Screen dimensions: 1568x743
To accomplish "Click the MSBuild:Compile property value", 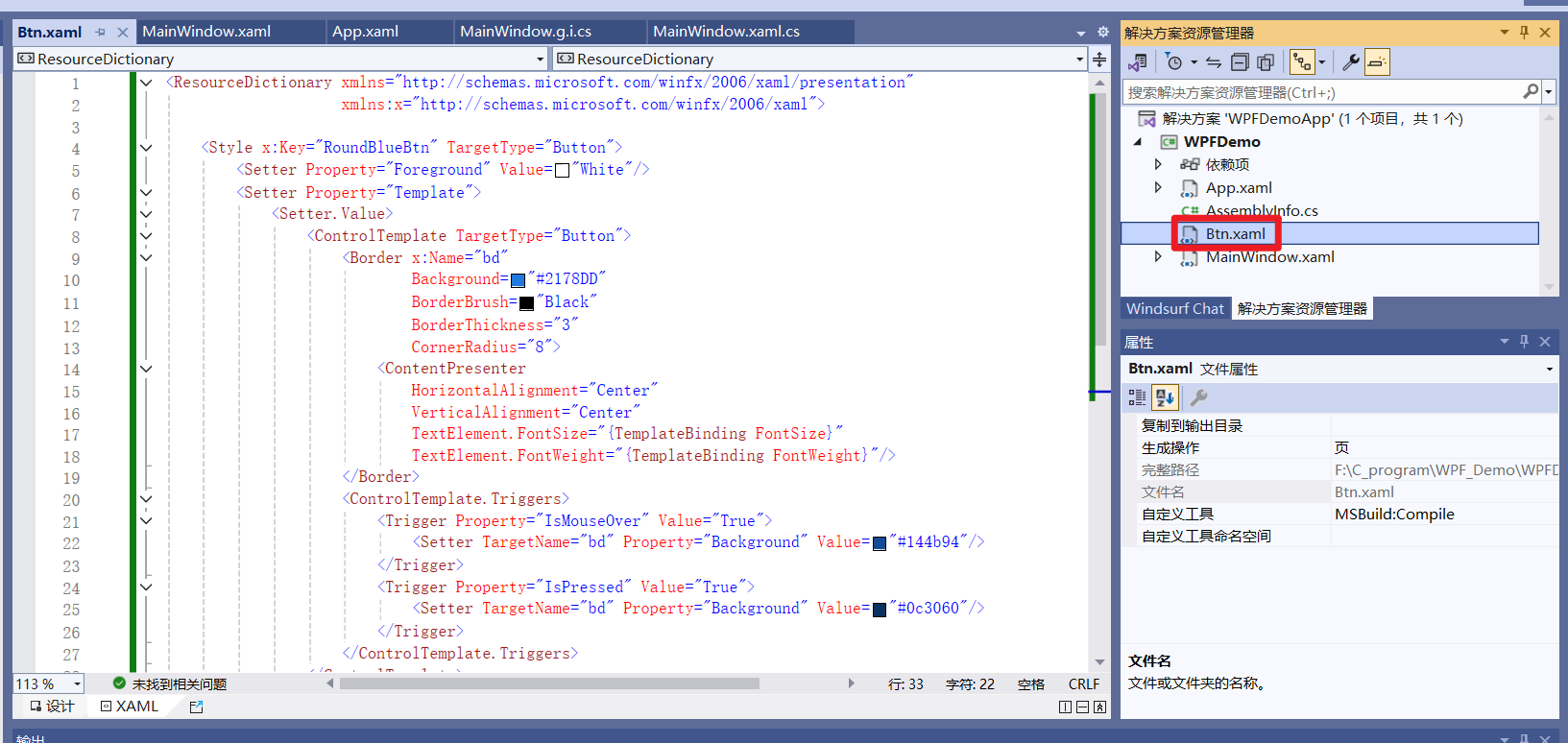I will point(1394,515).
